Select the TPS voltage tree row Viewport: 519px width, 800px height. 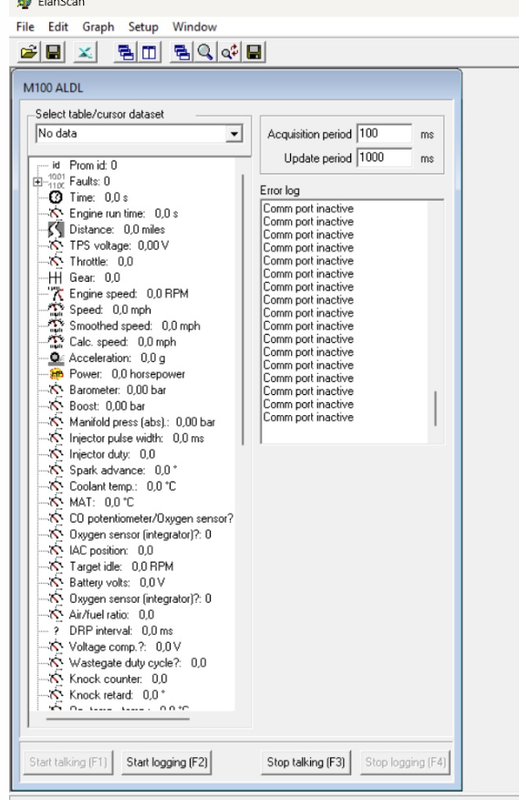tap(118, 245)
